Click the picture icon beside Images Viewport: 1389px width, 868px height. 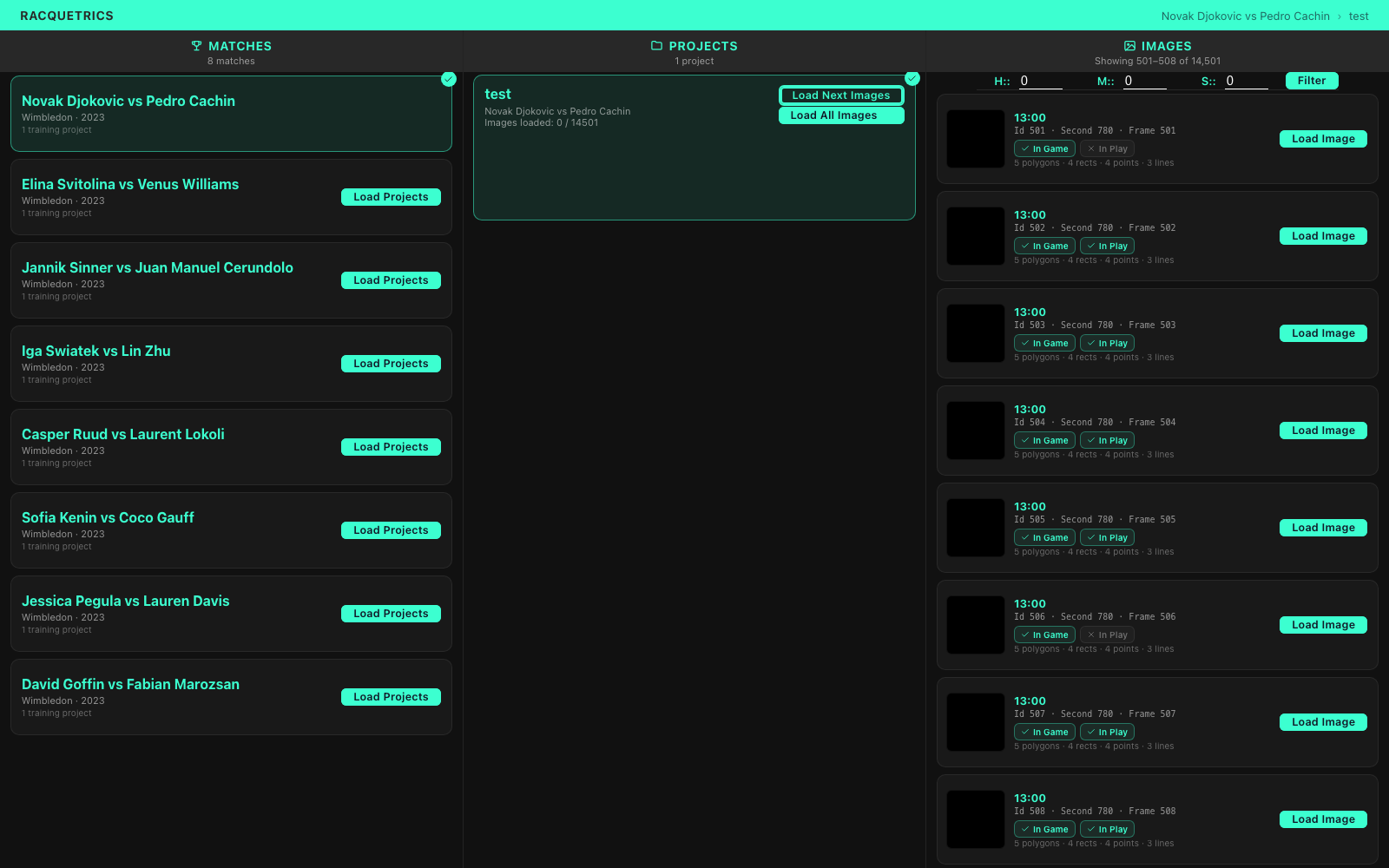tap(1129, 46)
